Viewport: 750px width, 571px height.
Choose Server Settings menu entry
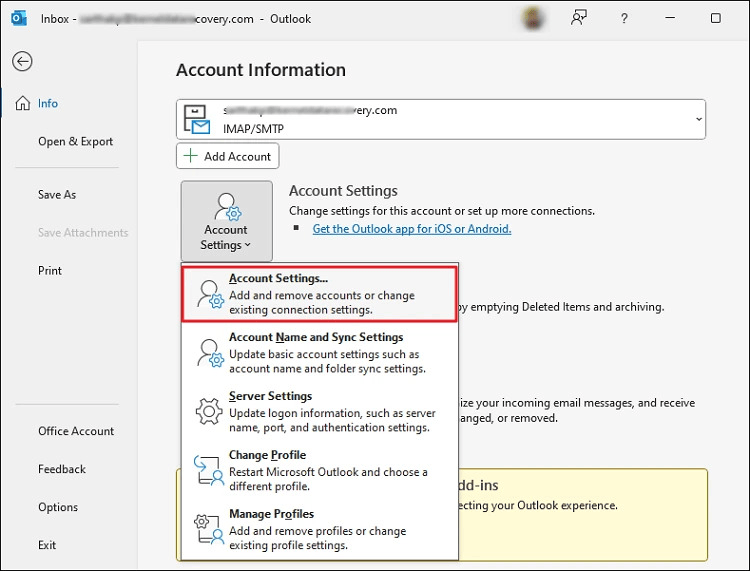click(319, 411)
